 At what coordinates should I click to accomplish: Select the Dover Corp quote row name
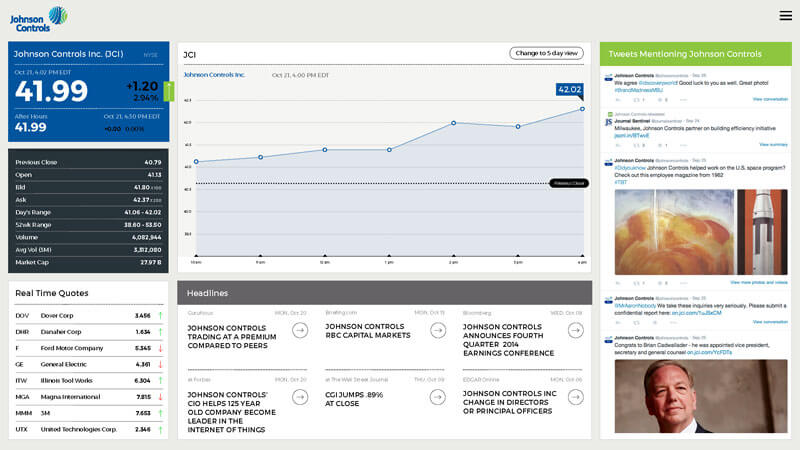[x=57, y=316]
